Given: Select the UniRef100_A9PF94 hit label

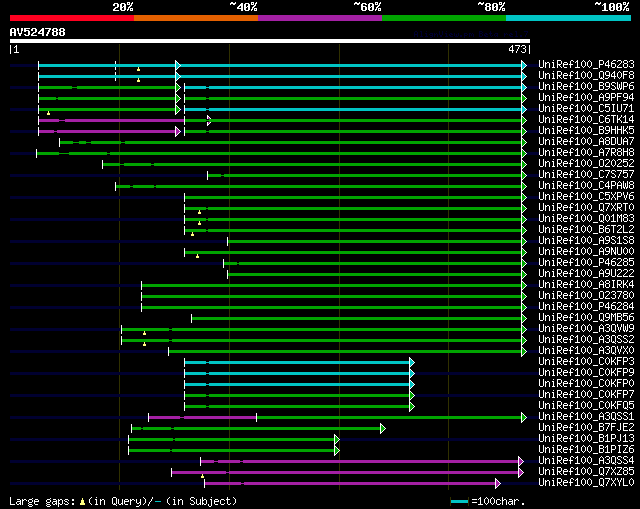Looking at the screenshot, I should point(586,98).
